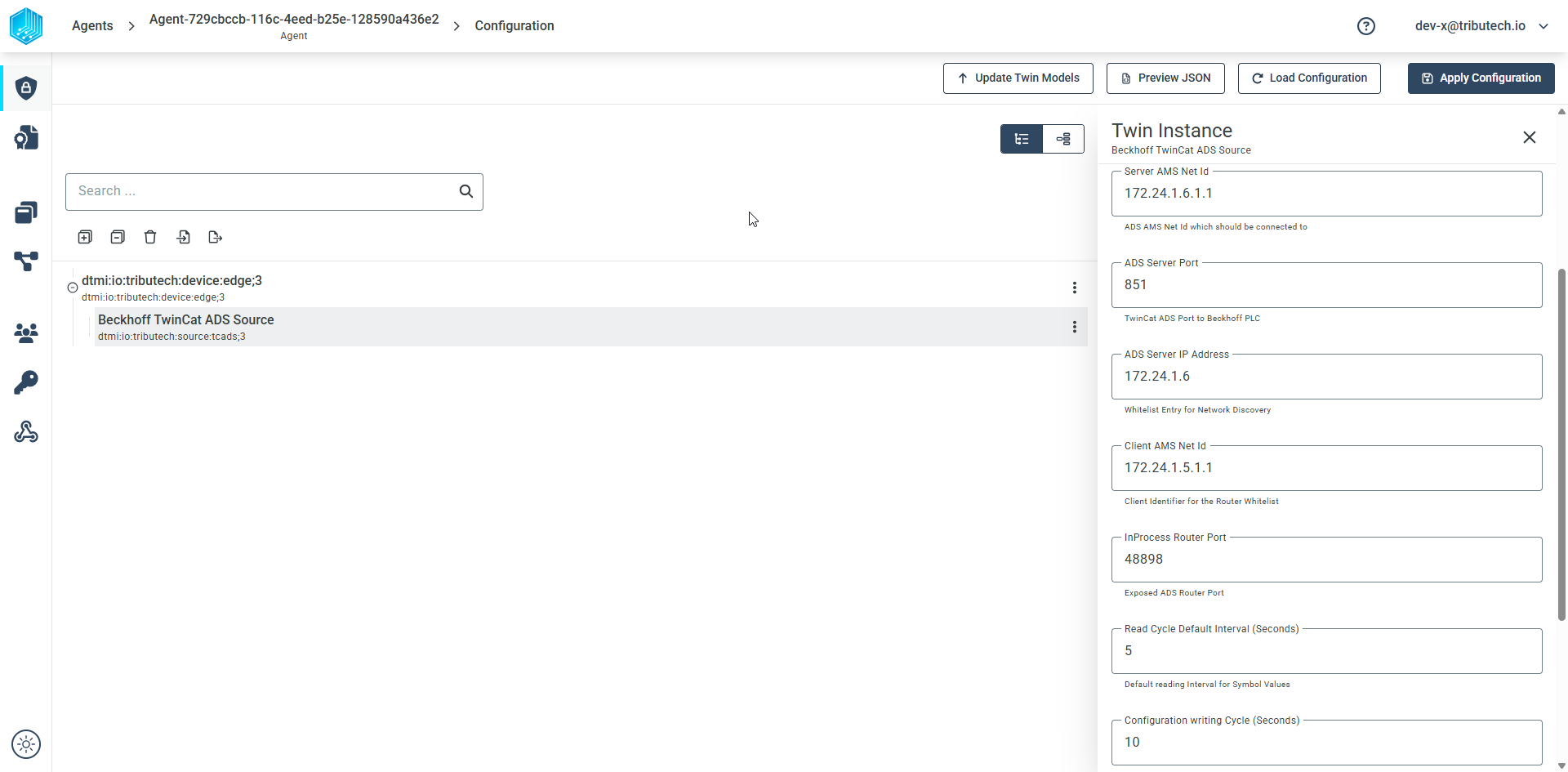
Task: Click the Preview JSON button
Action: click(1165, 78)
